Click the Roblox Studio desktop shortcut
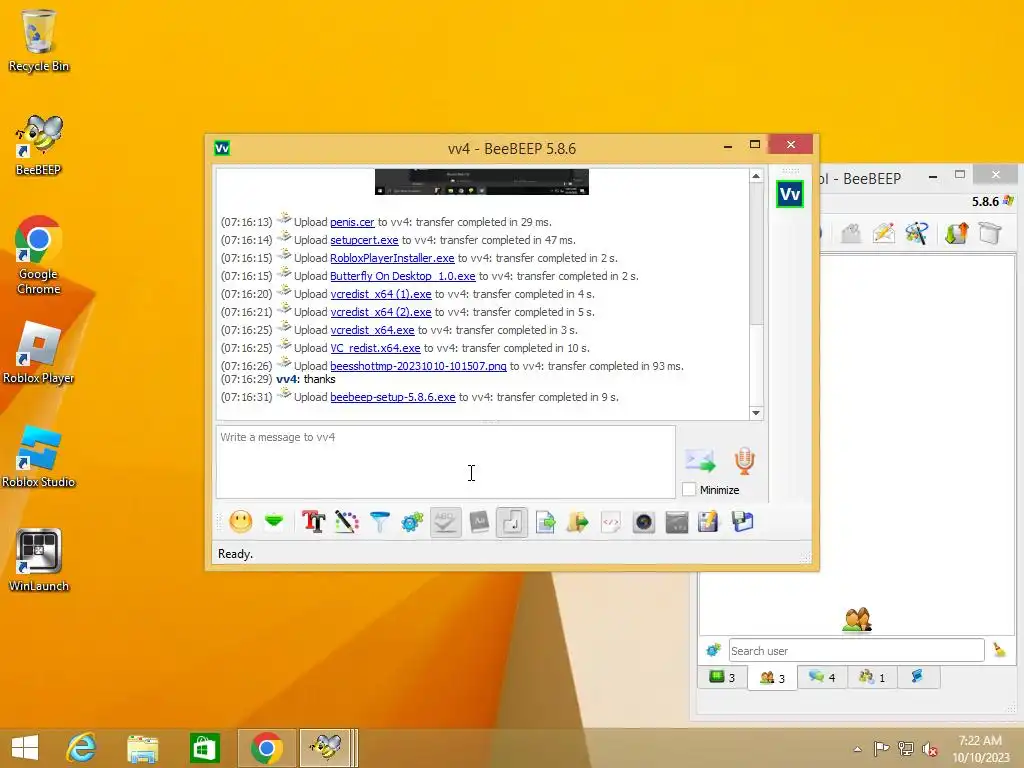 click(x=39, y=457)
